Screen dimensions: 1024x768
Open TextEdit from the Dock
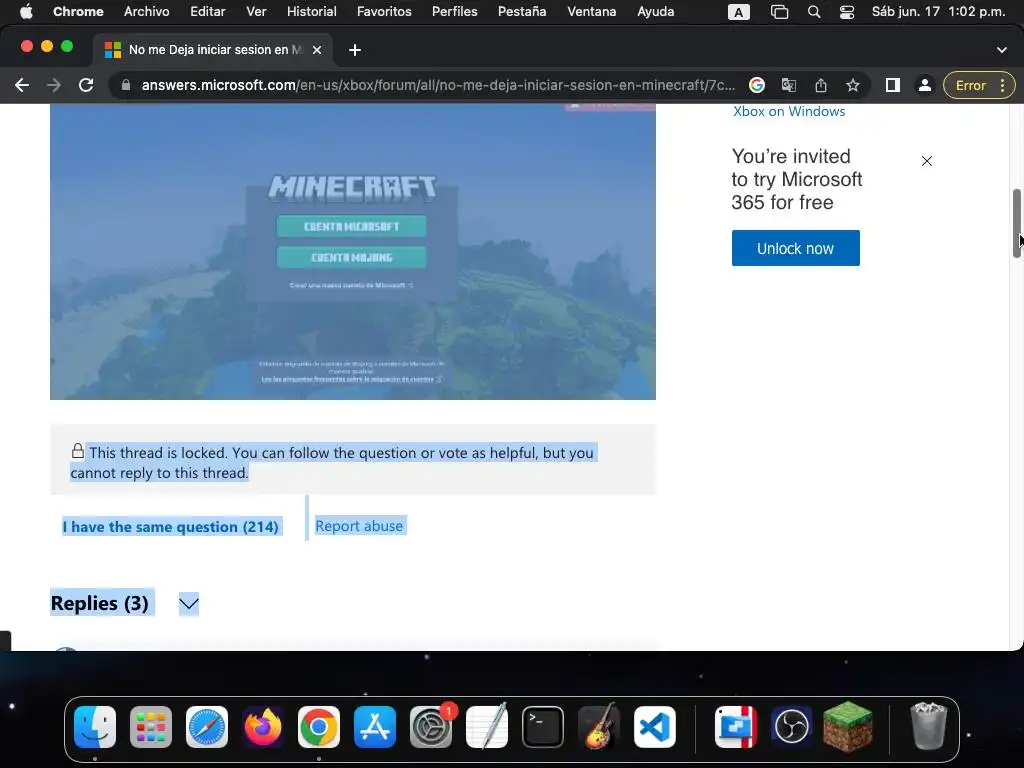tap(487, 726)
